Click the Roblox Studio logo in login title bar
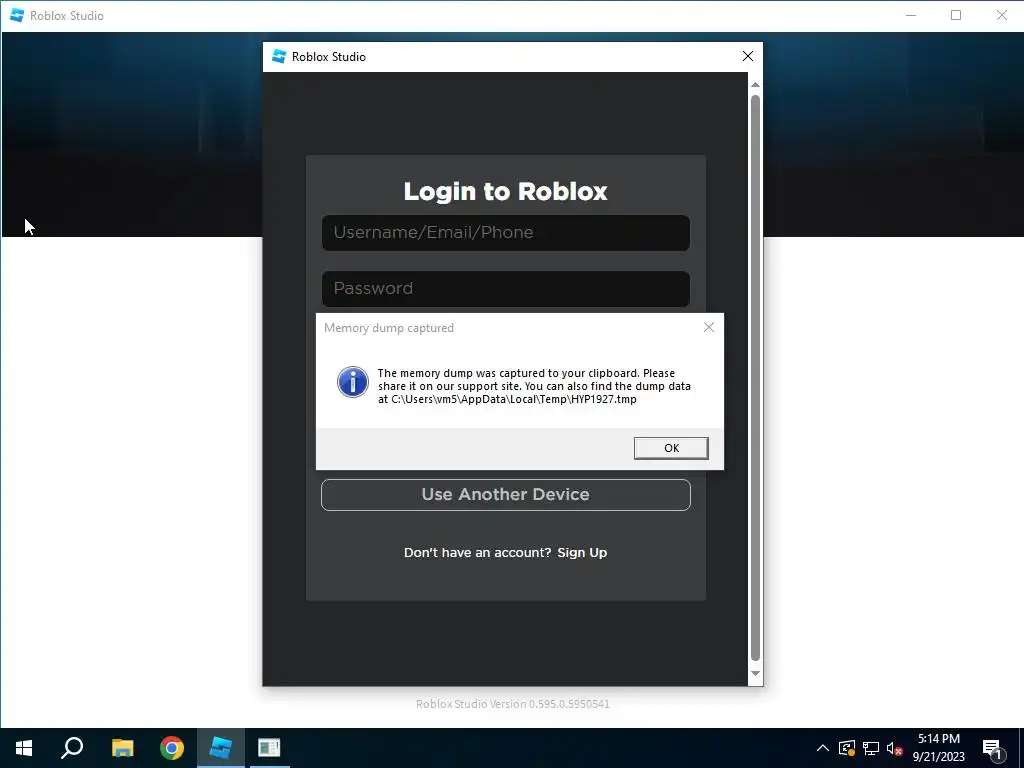The image size is (1024, 768). [279, 56]
